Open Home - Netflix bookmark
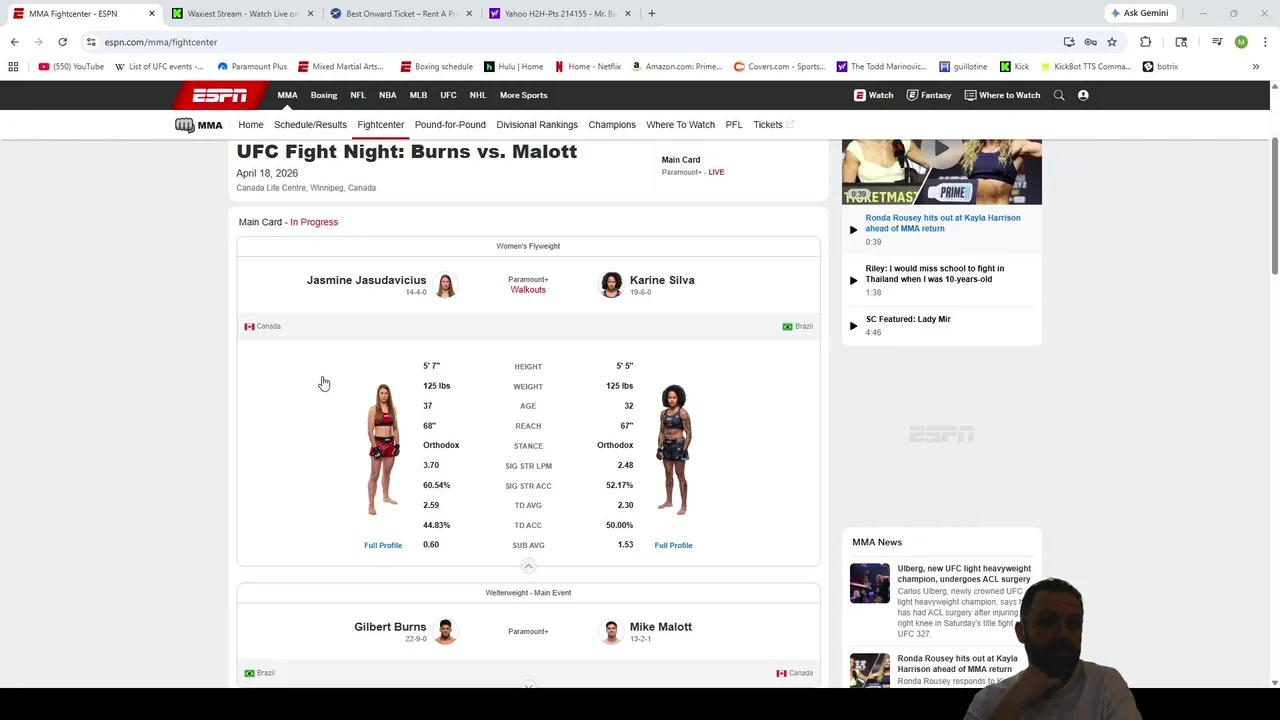1280x720 pixels. coord(587,67)
